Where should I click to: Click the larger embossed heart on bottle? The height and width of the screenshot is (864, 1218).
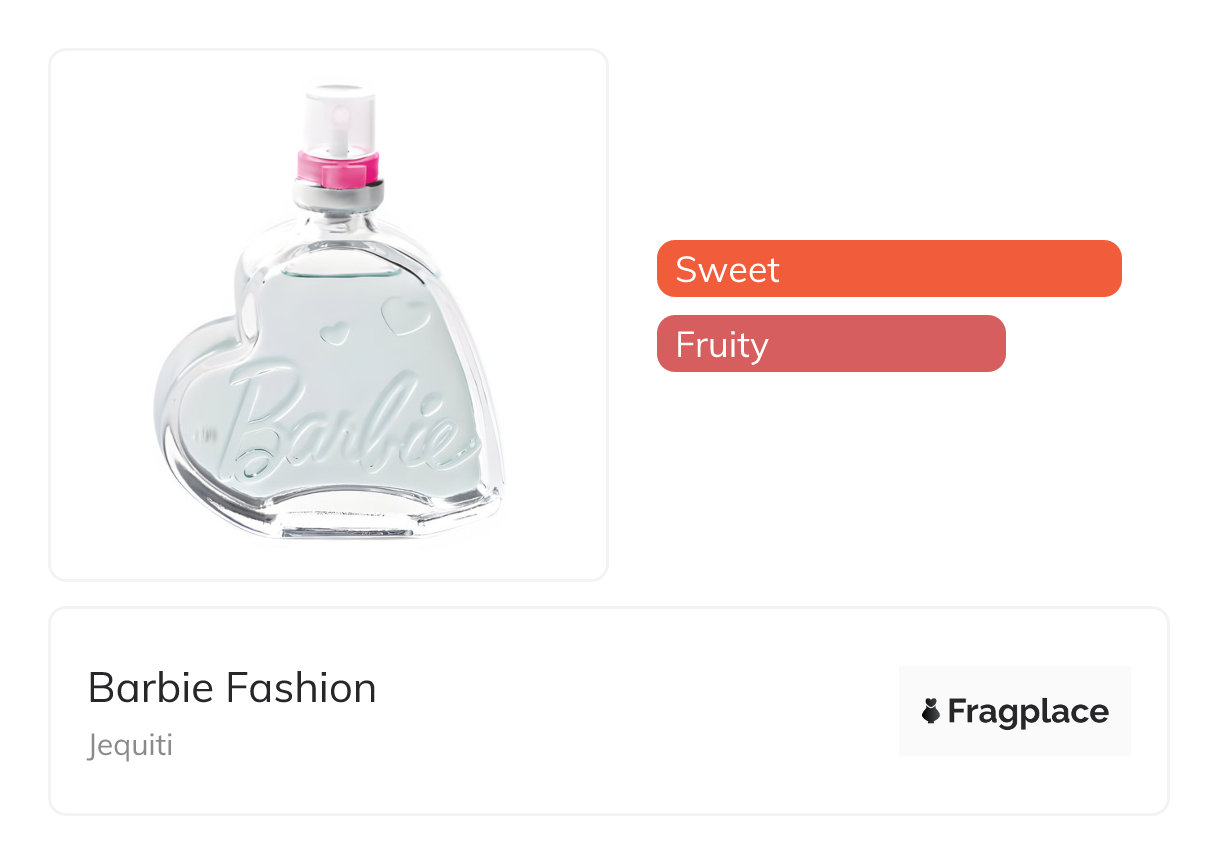[x=405, y=315]
